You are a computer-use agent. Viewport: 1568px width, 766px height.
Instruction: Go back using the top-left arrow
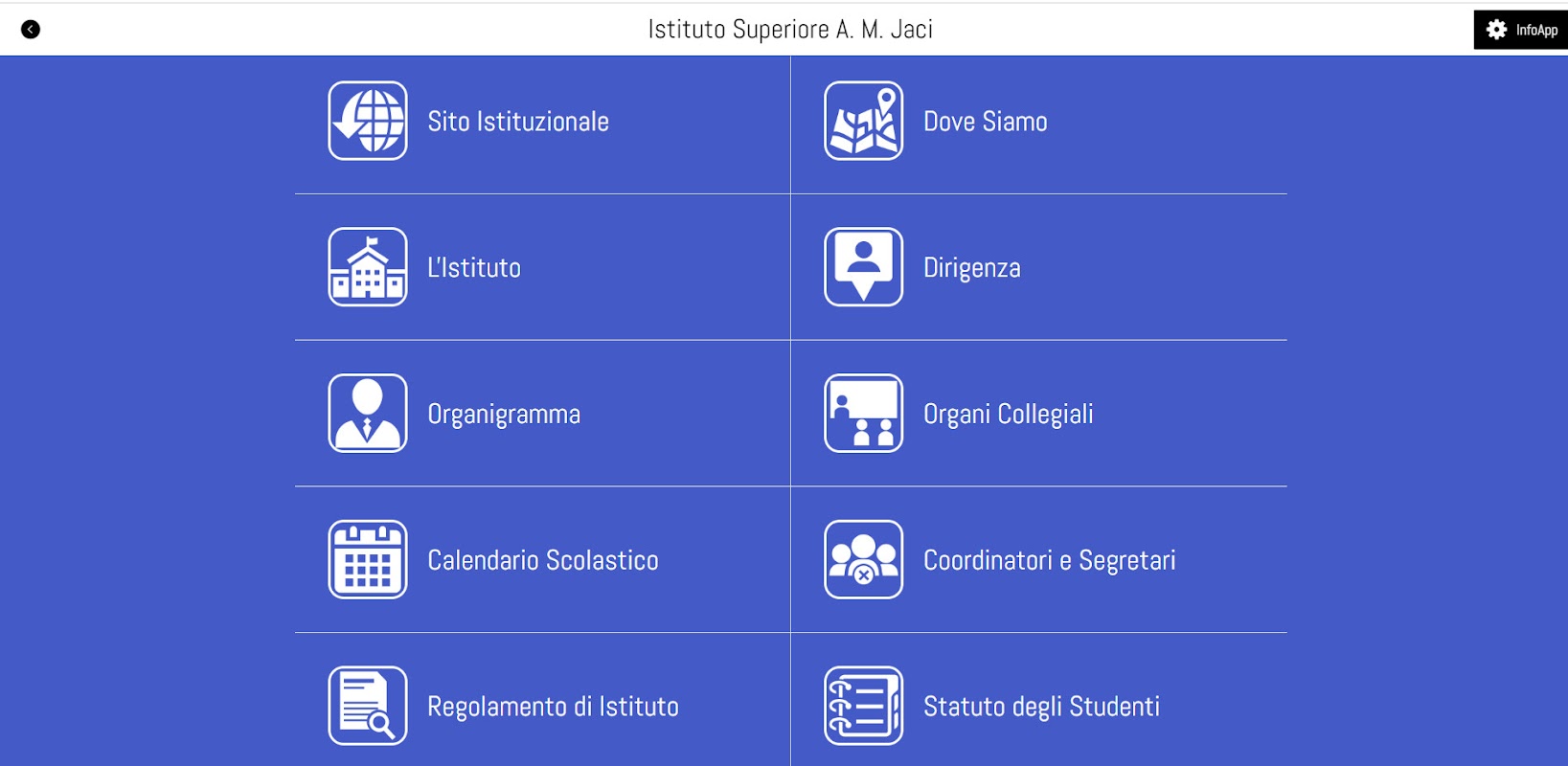pyautogui.click(x=31, y=30)
